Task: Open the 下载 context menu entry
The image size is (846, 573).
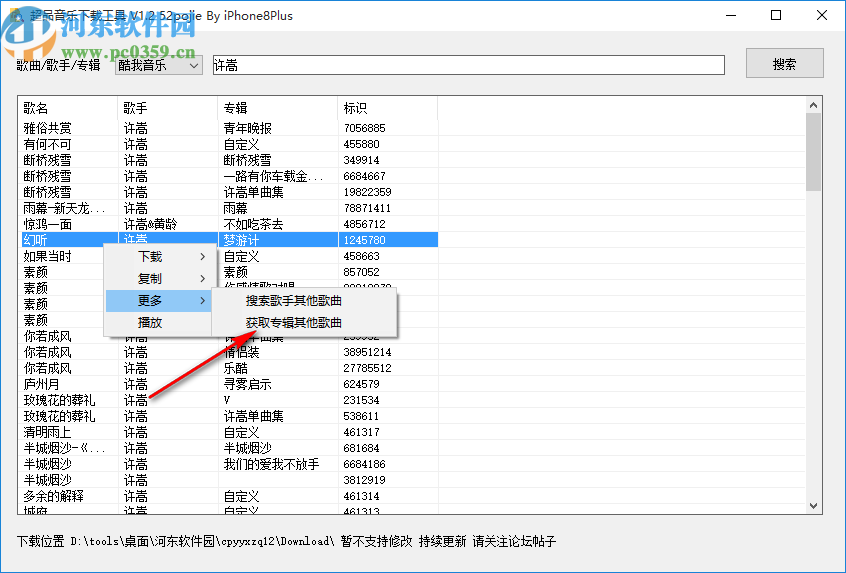Action: coord(159,256)
